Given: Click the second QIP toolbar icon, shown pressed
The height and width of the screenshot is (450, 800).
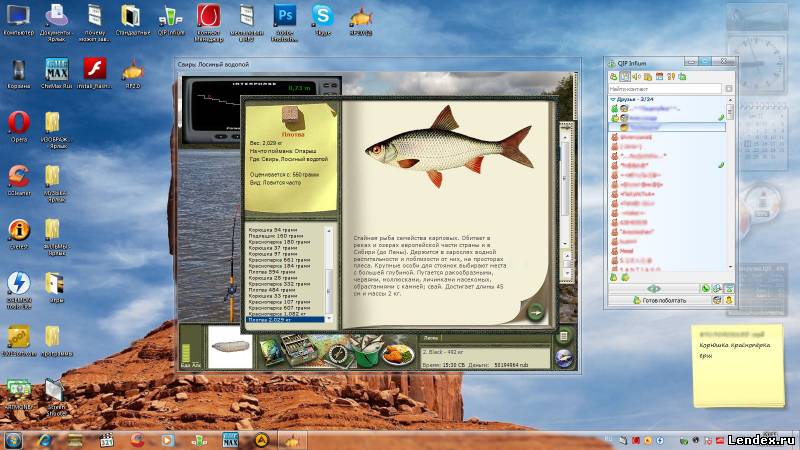Looking at the screenshot, I should tap(624, 77).
